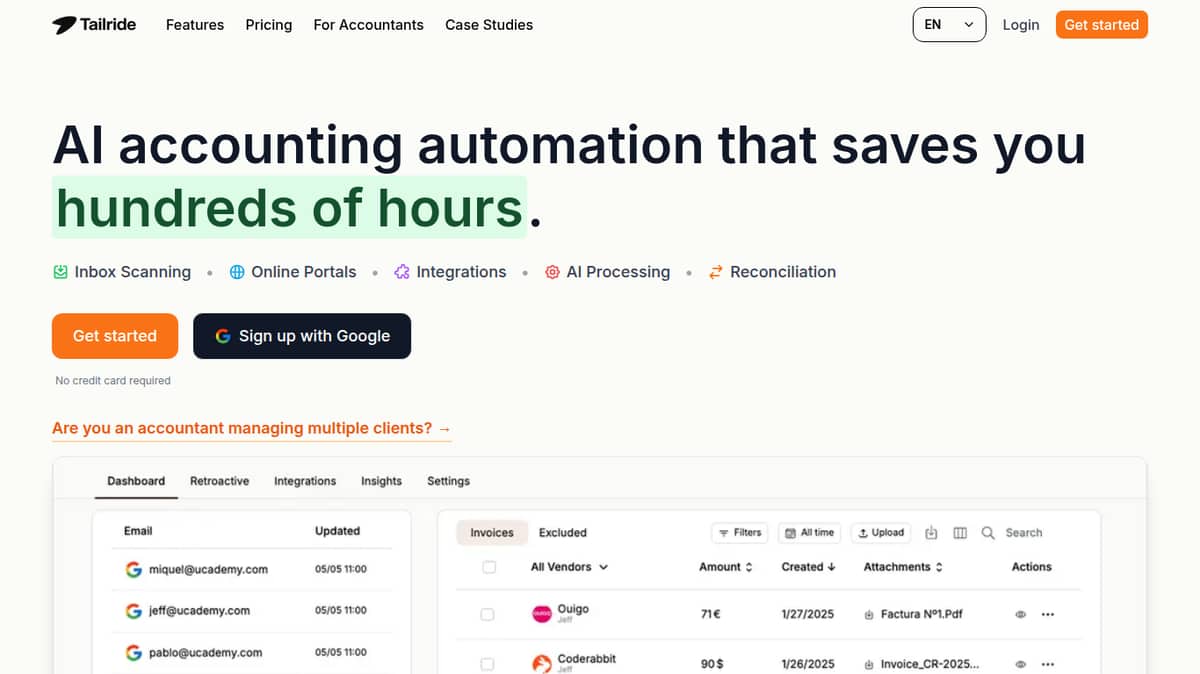The height and width of the screenshot is (674, 1200).
Task: Click the Google icon beside pablo@ucademy.com
Action: 133,652
